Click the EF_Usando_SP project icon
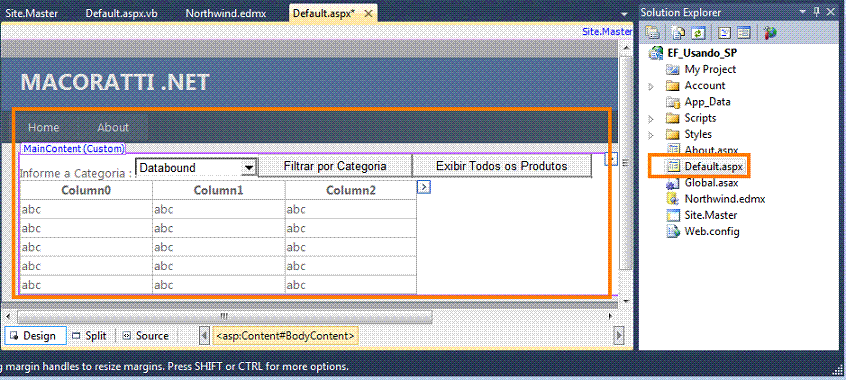Viewport: 846px width, 380px height. click(x=656, y=53)
